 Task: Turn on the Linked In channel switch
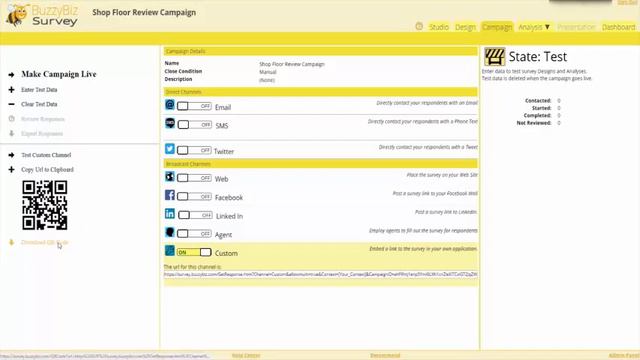(195, 215)
